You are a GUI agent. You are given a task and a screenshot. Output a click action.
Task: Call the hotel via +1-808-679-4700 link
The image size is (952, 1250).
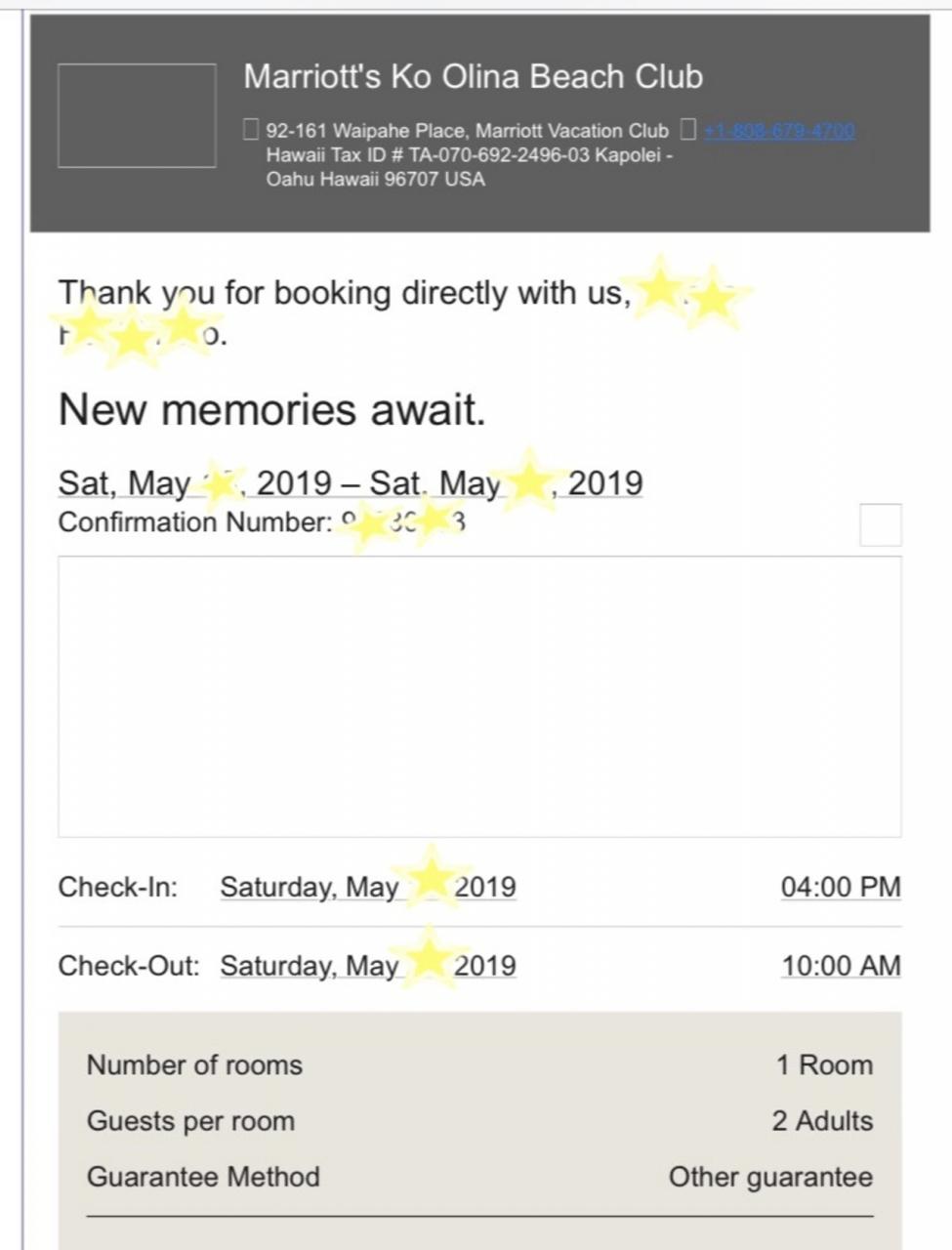pos(779,130)
